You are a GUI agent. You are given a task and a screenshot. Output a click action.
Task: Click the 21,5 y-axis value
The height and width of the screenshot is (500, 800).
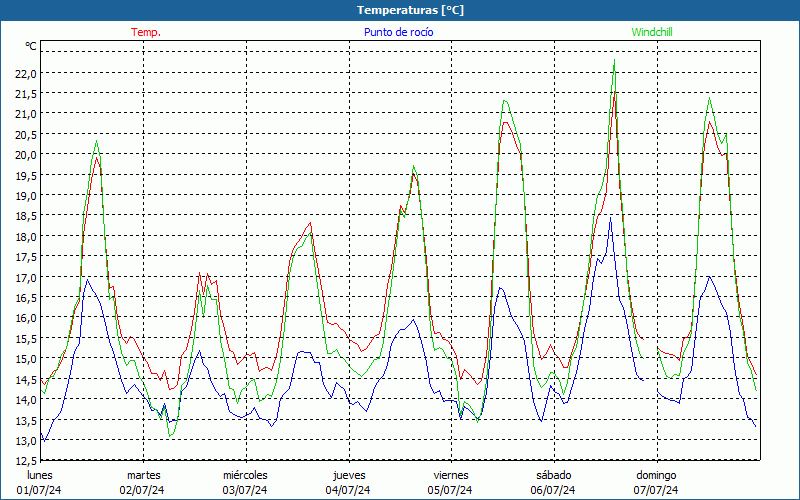coord(26,94)
